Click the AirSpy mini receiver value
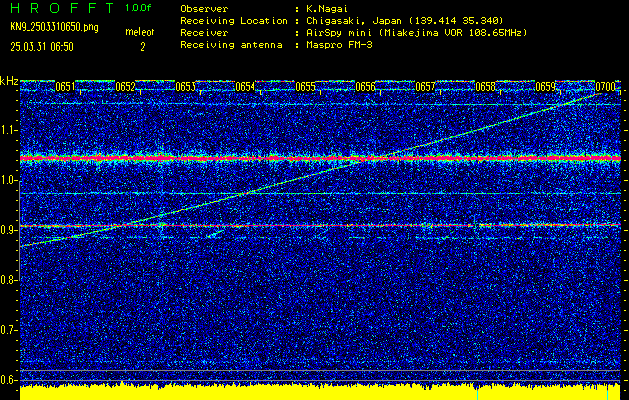This screenshot has width=629, height=400. [x=416, y=32]
